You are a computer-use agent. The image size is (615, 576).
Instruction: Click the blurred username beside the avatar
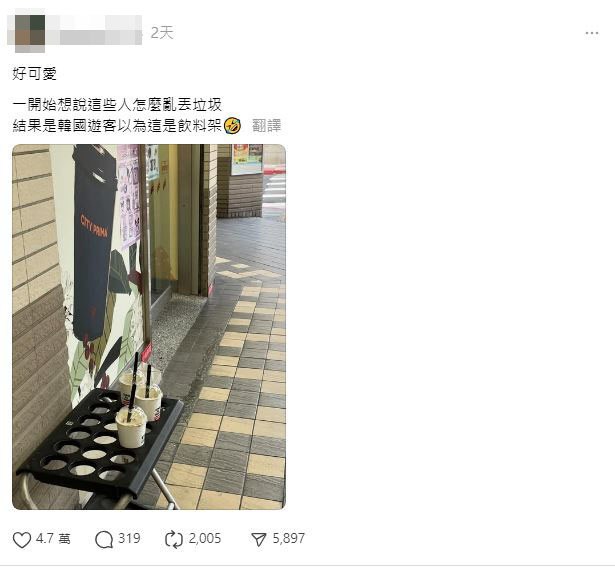click(x=94, y=33)
